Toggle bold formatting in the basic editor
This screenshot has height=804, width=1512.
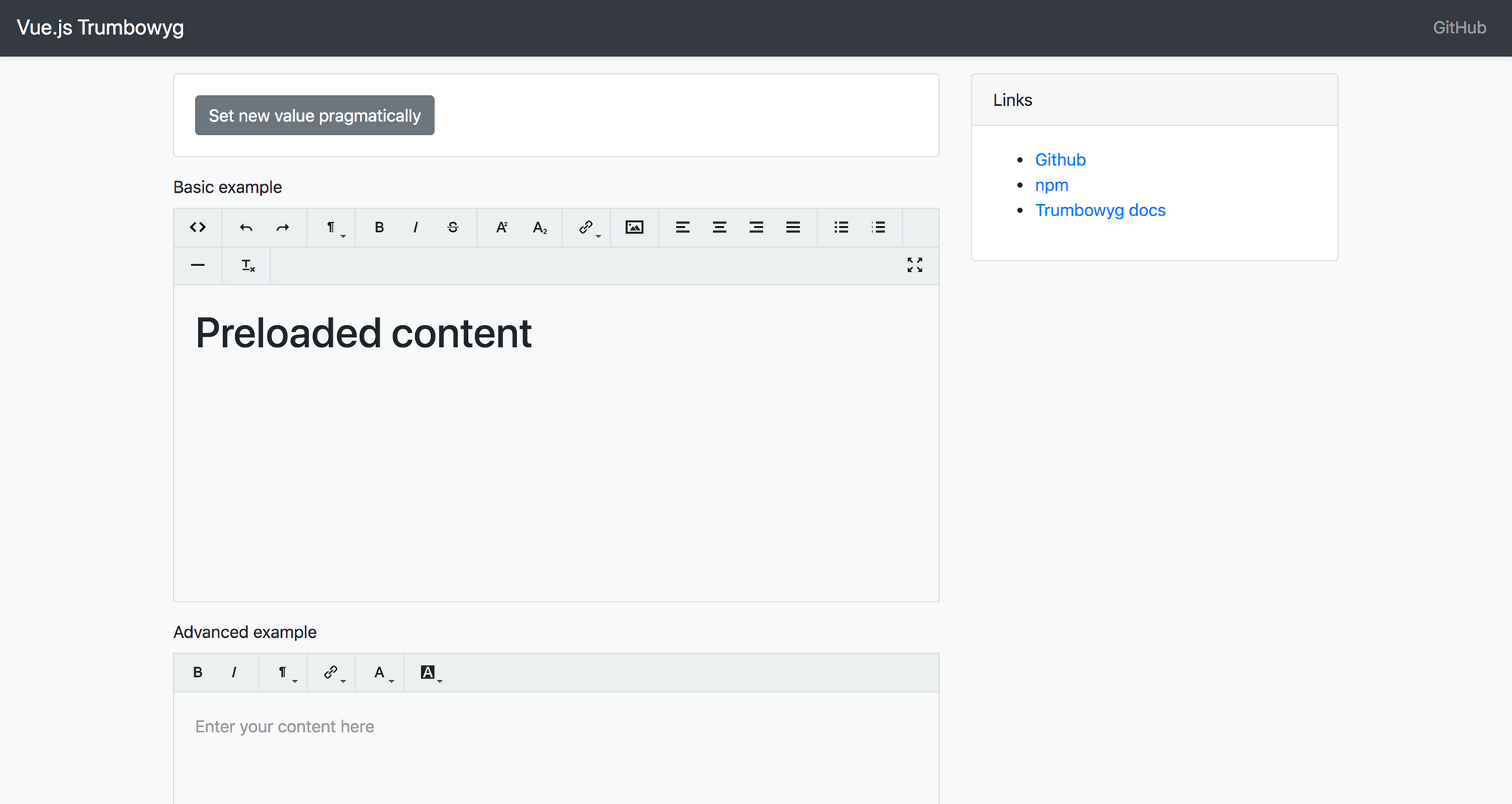(379, 227)
